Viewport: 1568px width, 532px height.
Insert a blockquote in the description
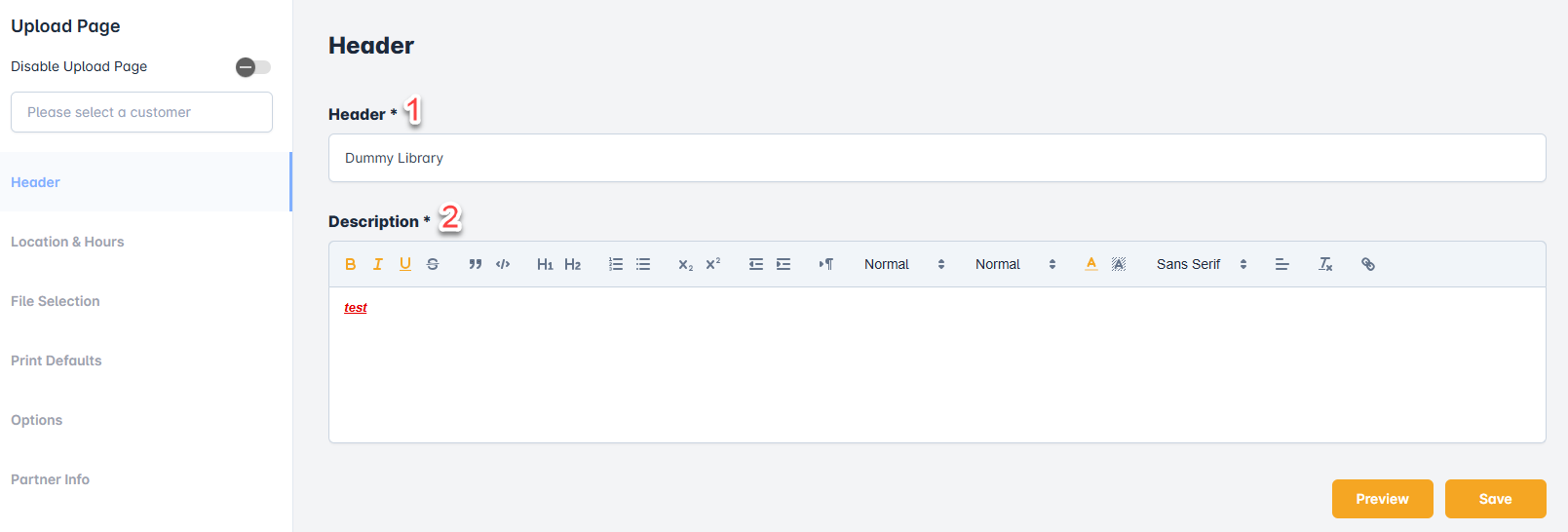476,264
